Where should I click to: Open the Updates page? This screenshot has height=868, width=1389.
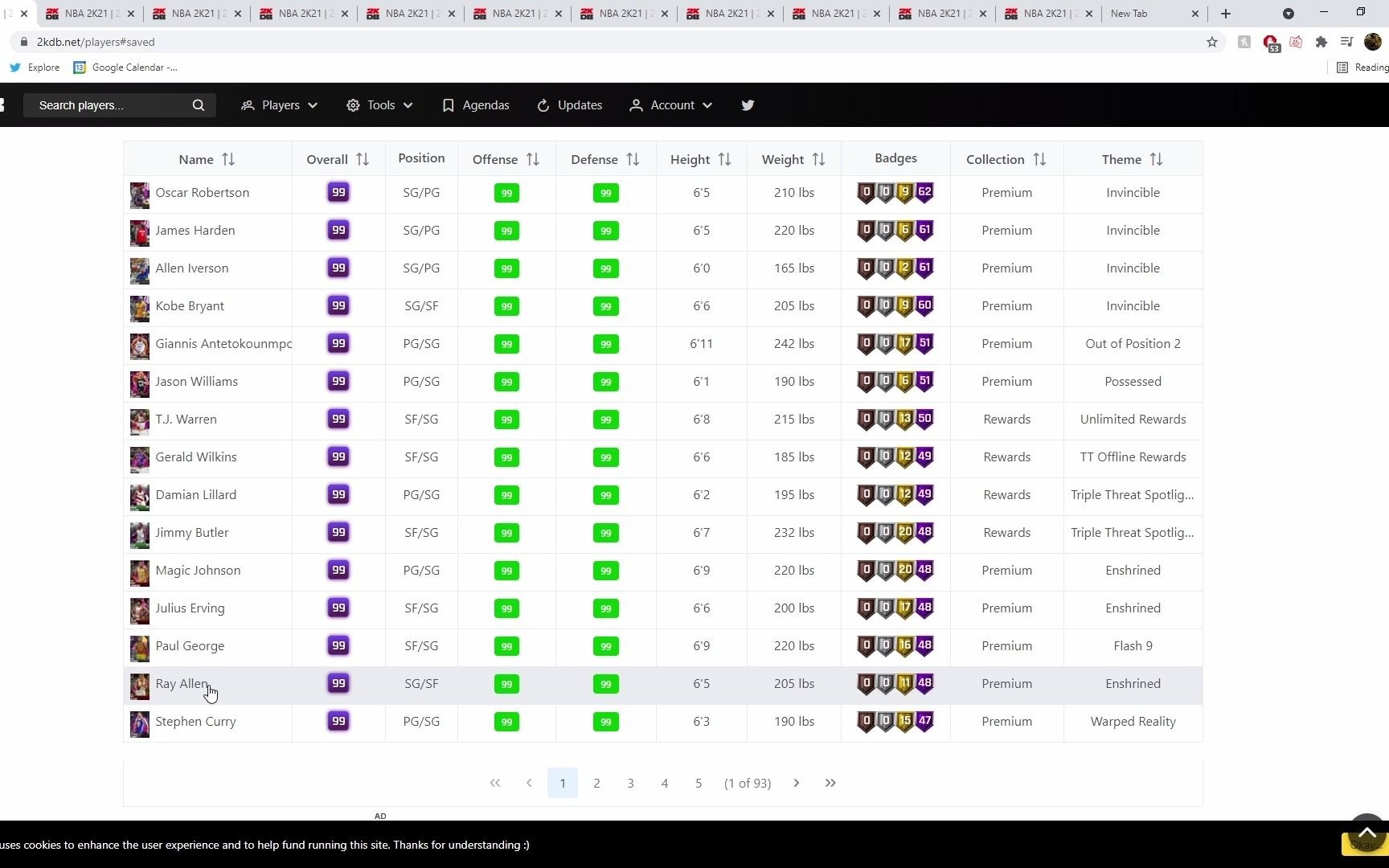click(569, 105)
